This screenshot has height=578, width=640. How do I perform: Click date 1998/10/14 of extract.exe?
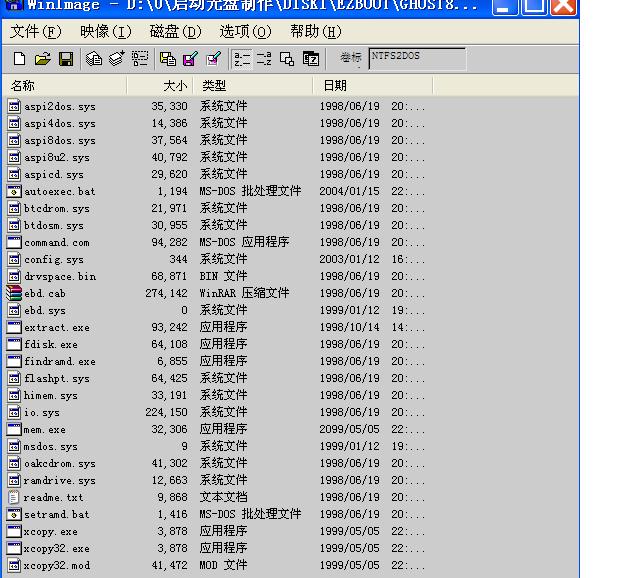click(349, 327)
